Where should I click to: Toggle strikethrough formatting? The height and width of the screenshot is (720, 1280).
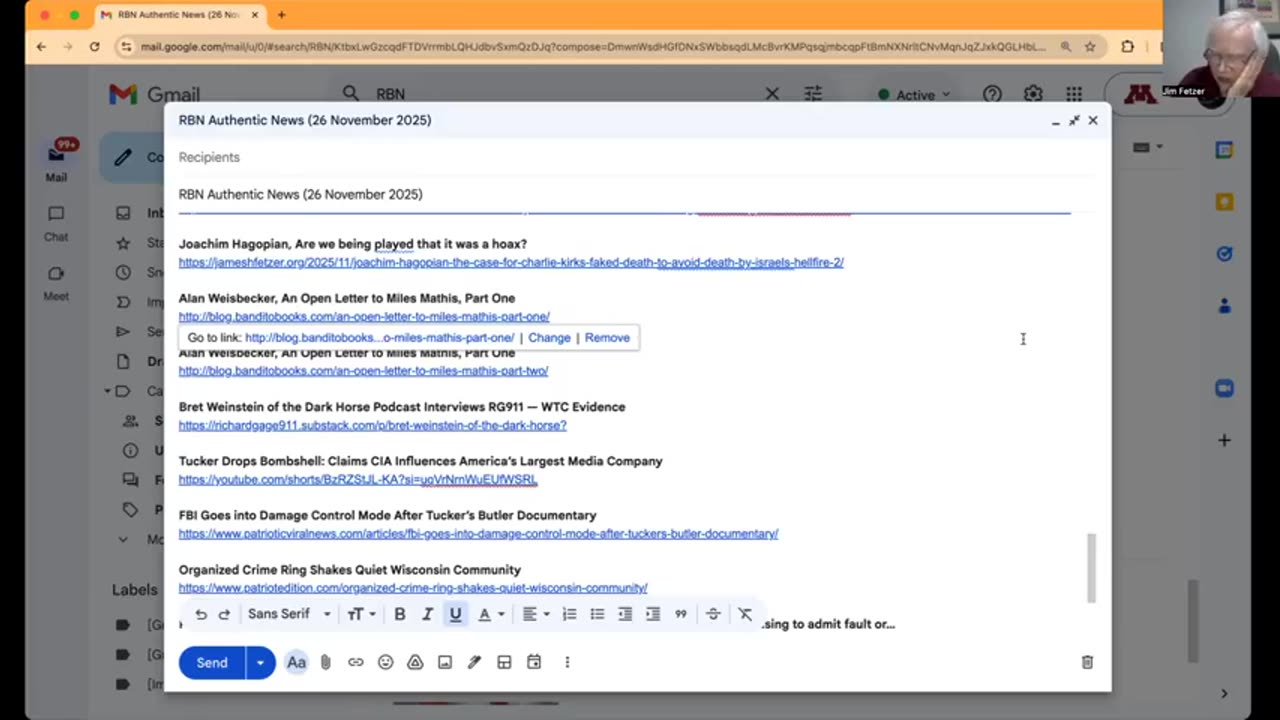point(713,614)
